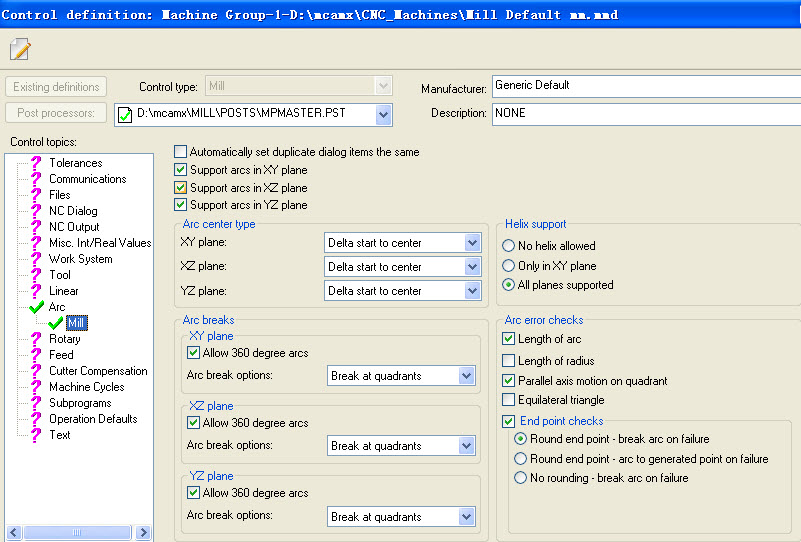
Task: Open YZ plane Arc break options dropdown
Action: [466, 517]
